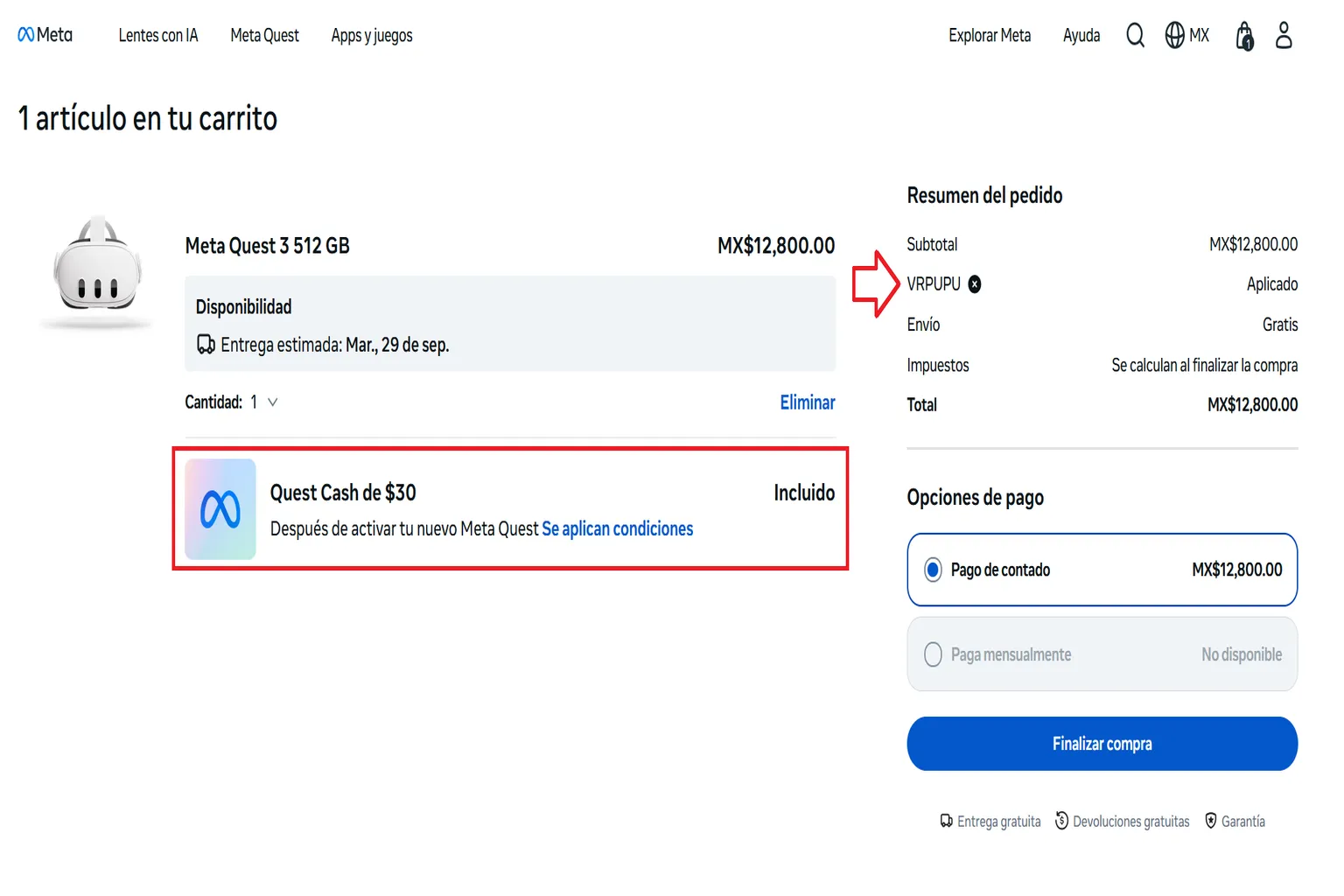Select the Pago de contado radio option
This screenshot has height=896, width=1344.
point(933,570)
